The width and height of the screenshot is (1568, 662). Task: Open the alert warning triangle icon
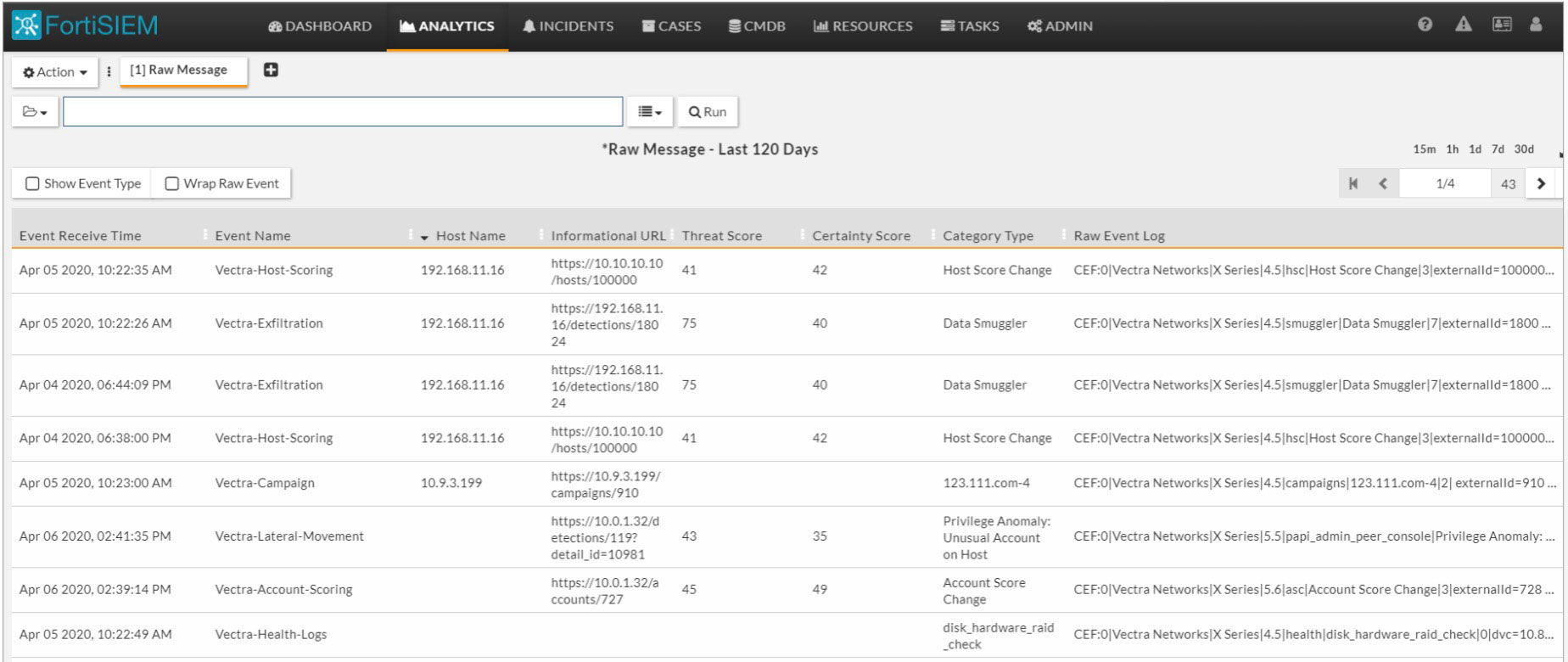pos(1464,25)
